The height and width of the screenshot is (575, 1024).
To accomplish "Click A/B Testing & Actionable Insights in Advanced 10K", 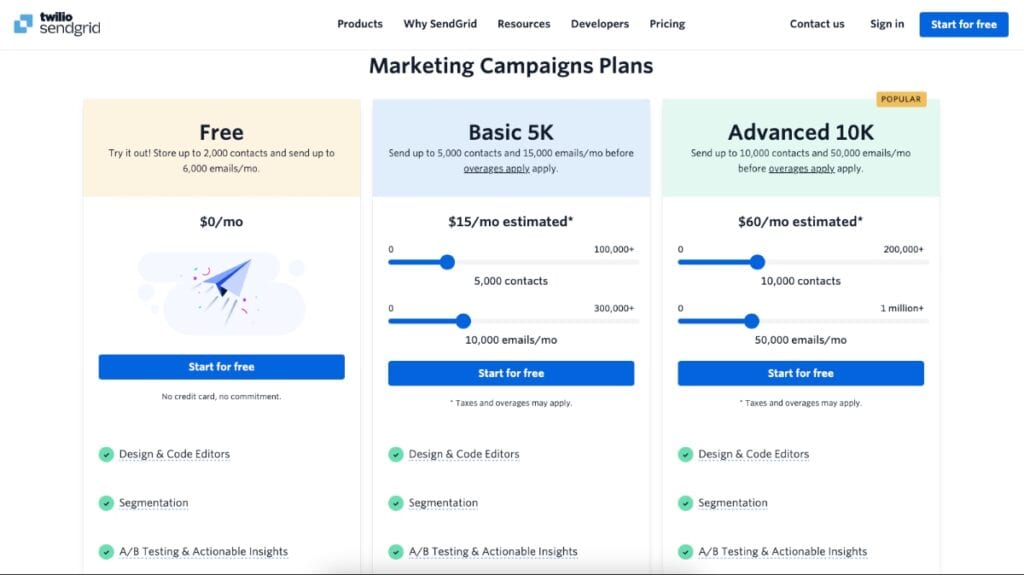I will 782,551.
